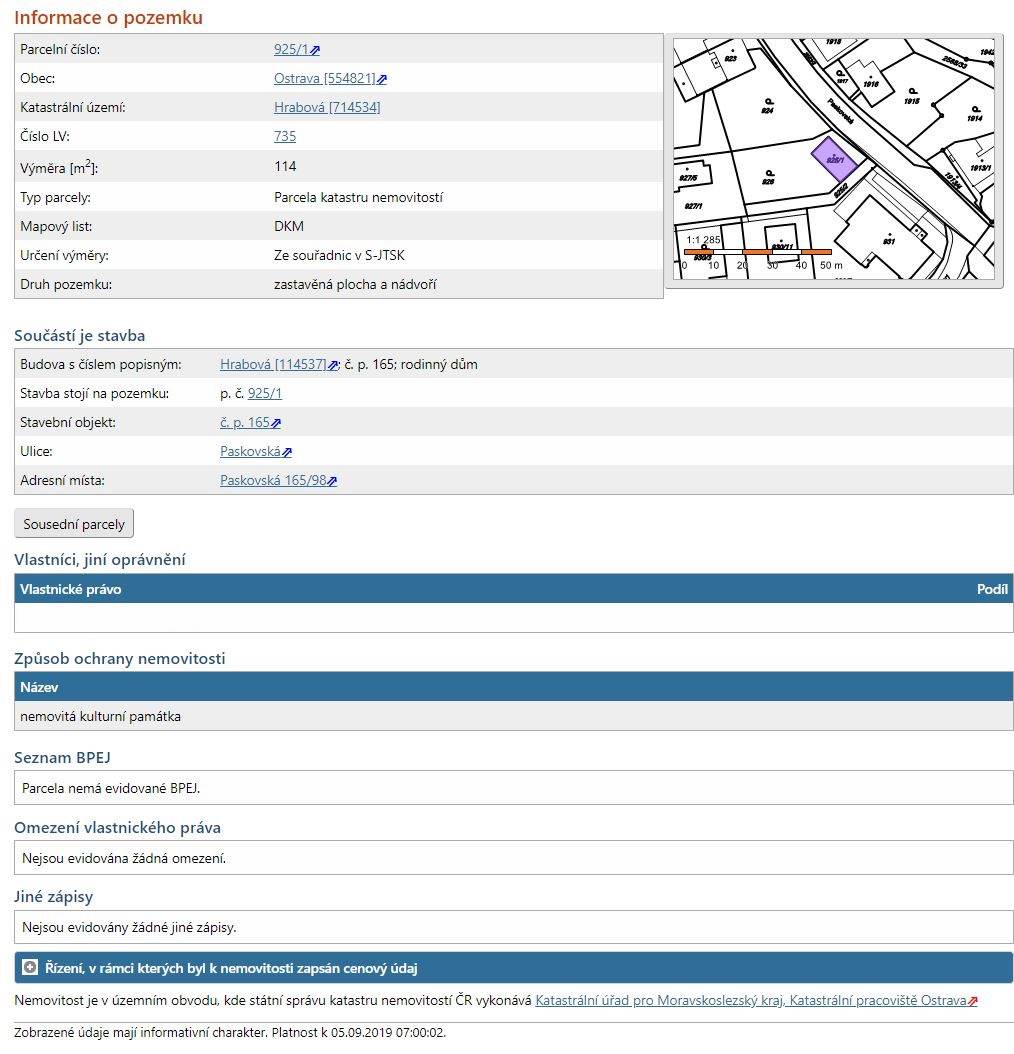This screenshot has height=1054, width=1014.
Task: Click the Způsob ochrany nemovitosti heading
Action: click(x=120, y=658)
